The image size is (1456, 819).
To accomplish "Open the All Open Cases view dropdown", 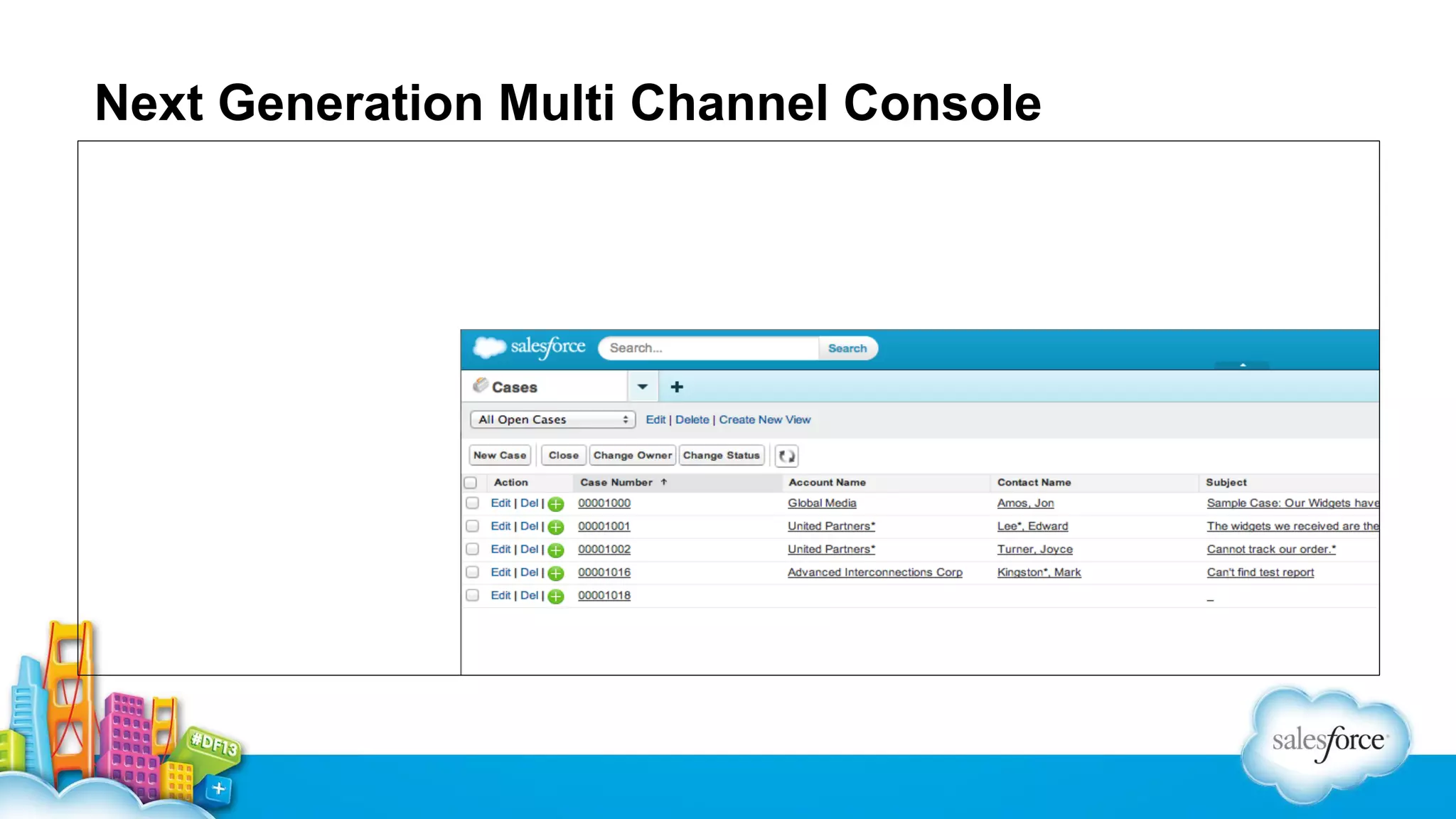I will [552, 419].
